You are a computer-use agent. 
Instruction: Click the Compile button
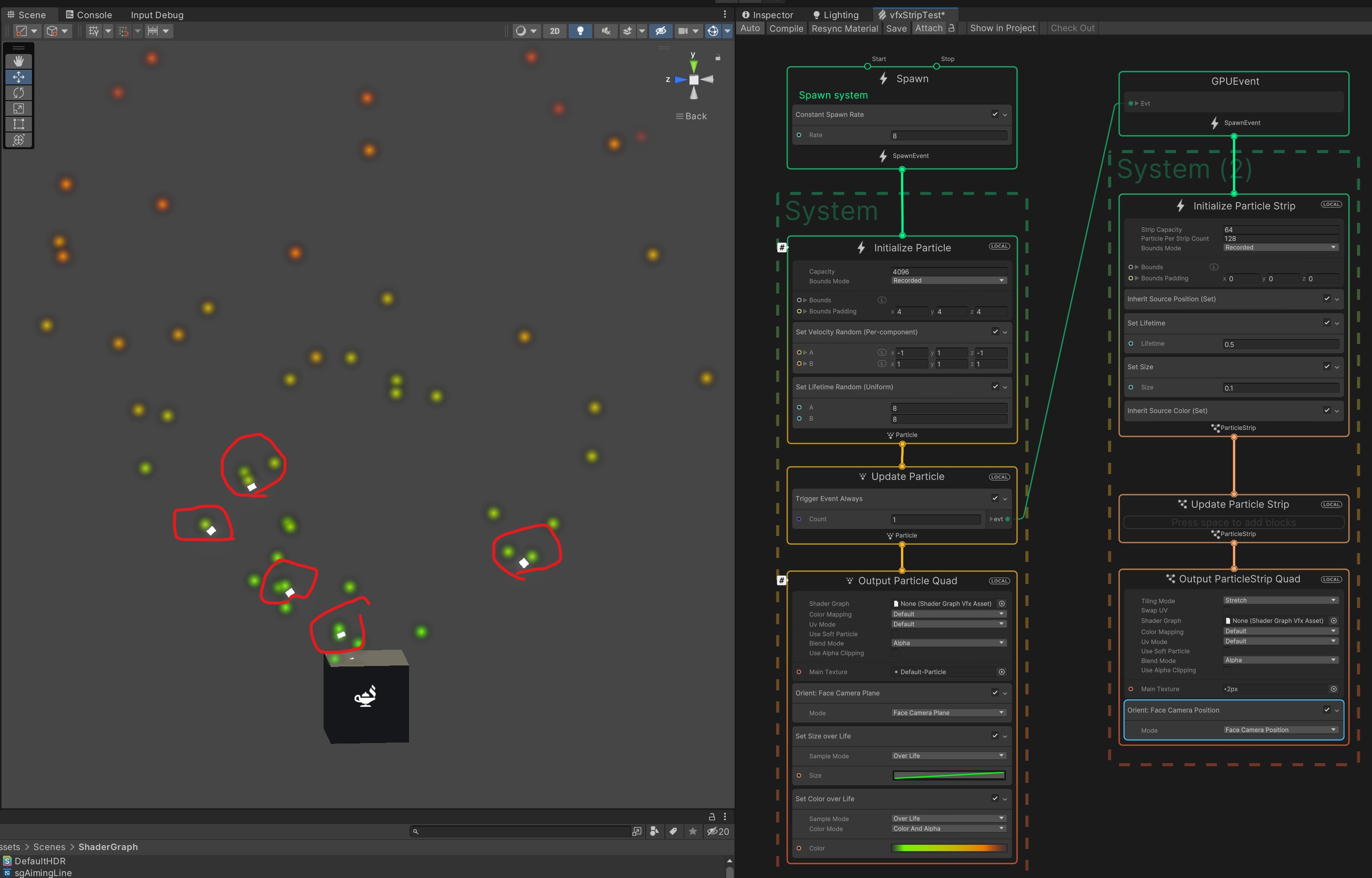point(786,28)
